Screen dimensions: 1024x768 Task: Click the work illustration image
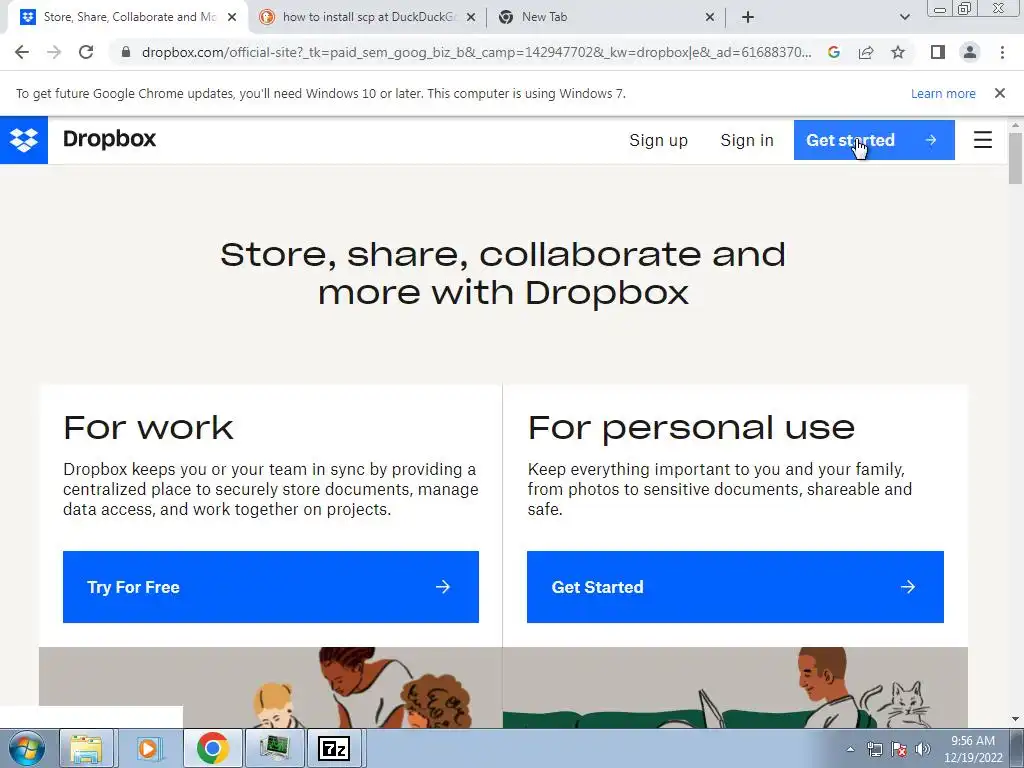[x=270, y=687]
